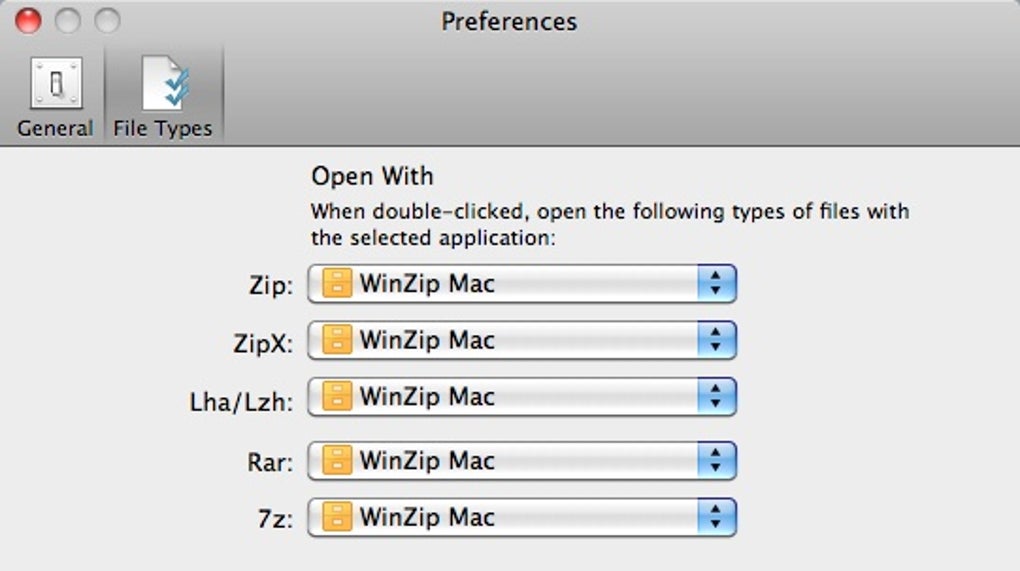This screenshot has height=571, width=1020.
Task: Zoom the Preferences window
Action: point(106,20)
